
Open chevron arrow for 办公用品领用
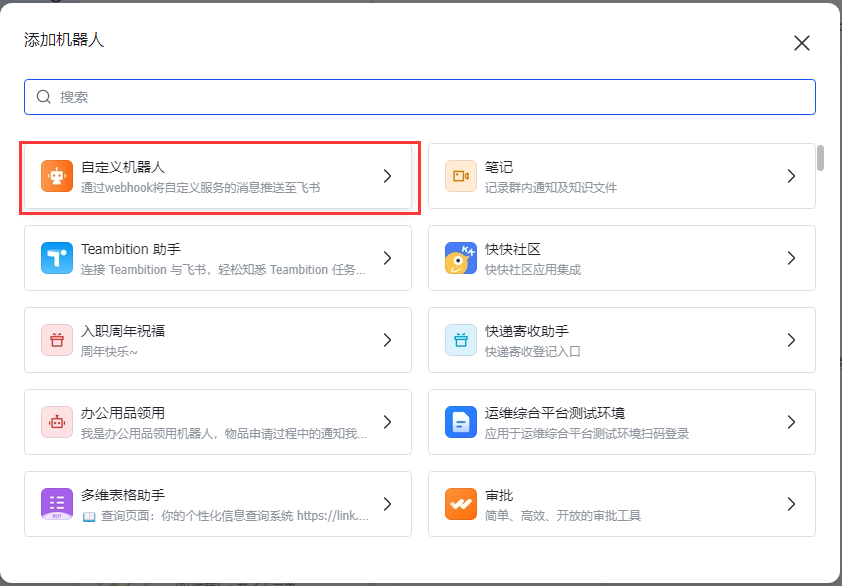387,422
